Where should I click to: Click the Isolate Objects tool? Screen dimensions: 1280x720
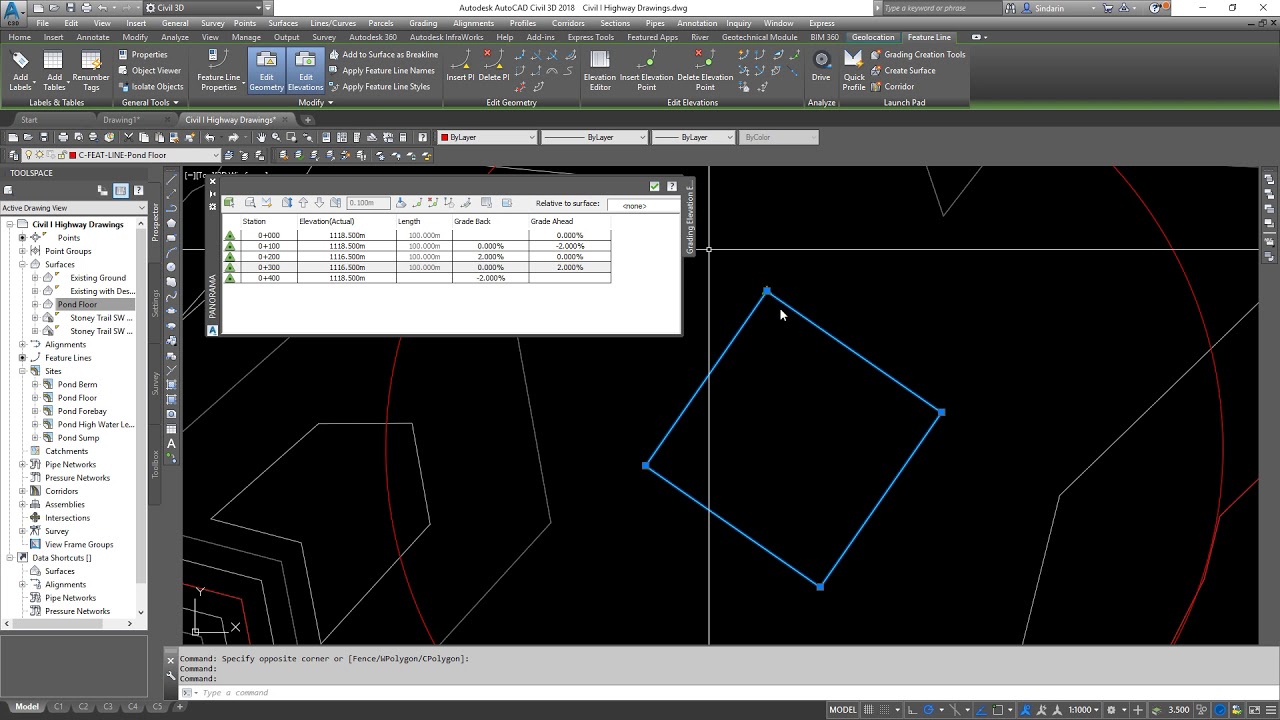pyautogui.click(x=150, y=87)
